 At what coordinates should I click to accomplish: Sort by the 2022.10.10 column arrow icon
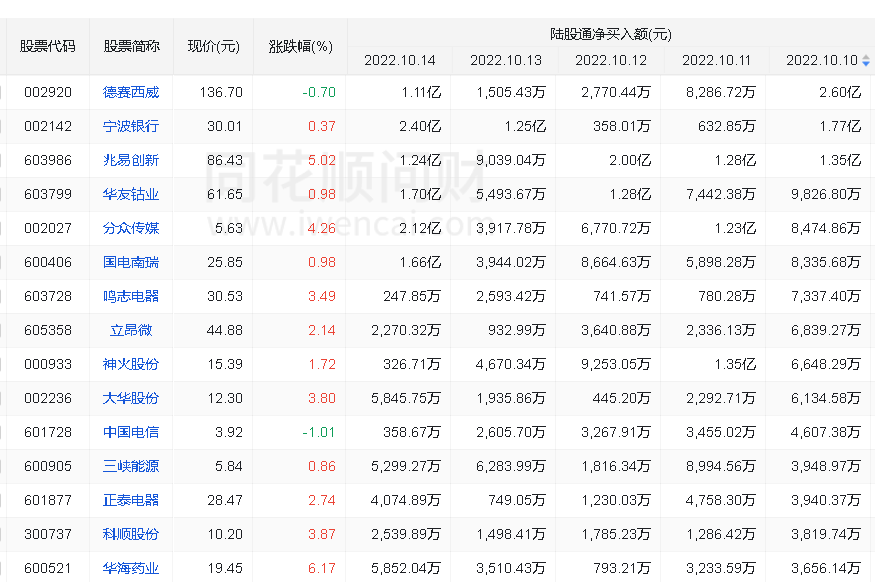point(866,60)
